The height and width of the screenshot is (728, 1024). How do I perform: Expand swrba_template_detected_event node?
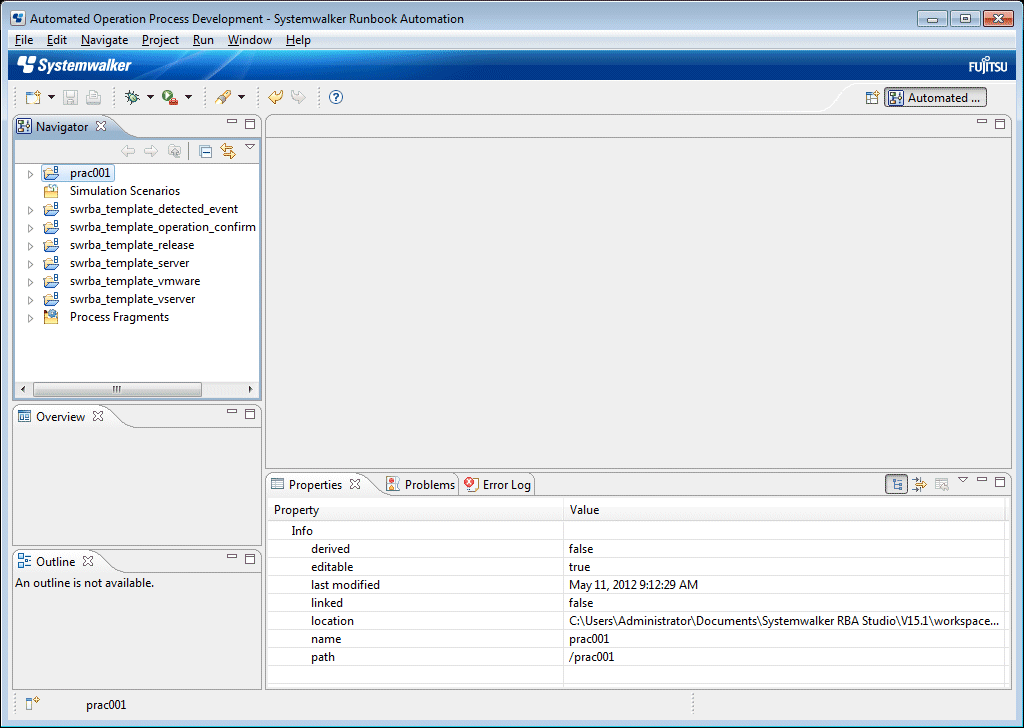pos(30,210)
